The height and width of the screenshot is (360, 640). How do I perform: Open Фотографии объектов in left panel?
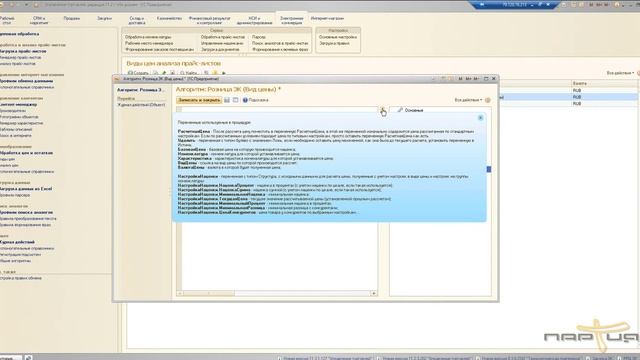click(x=18, y=117)
